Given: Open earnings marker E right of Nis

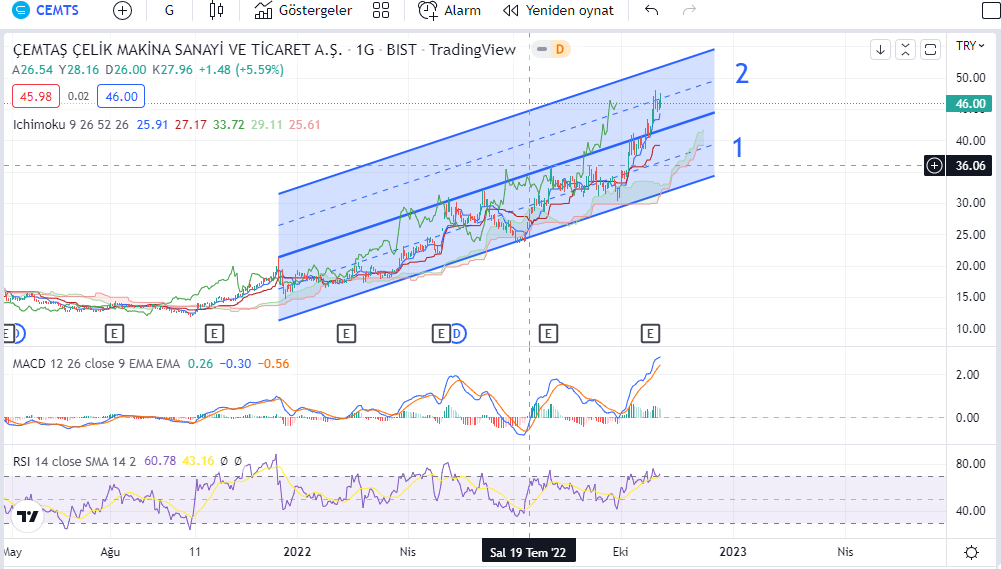Looking at the screenshot, I should [x=440, y=333].
